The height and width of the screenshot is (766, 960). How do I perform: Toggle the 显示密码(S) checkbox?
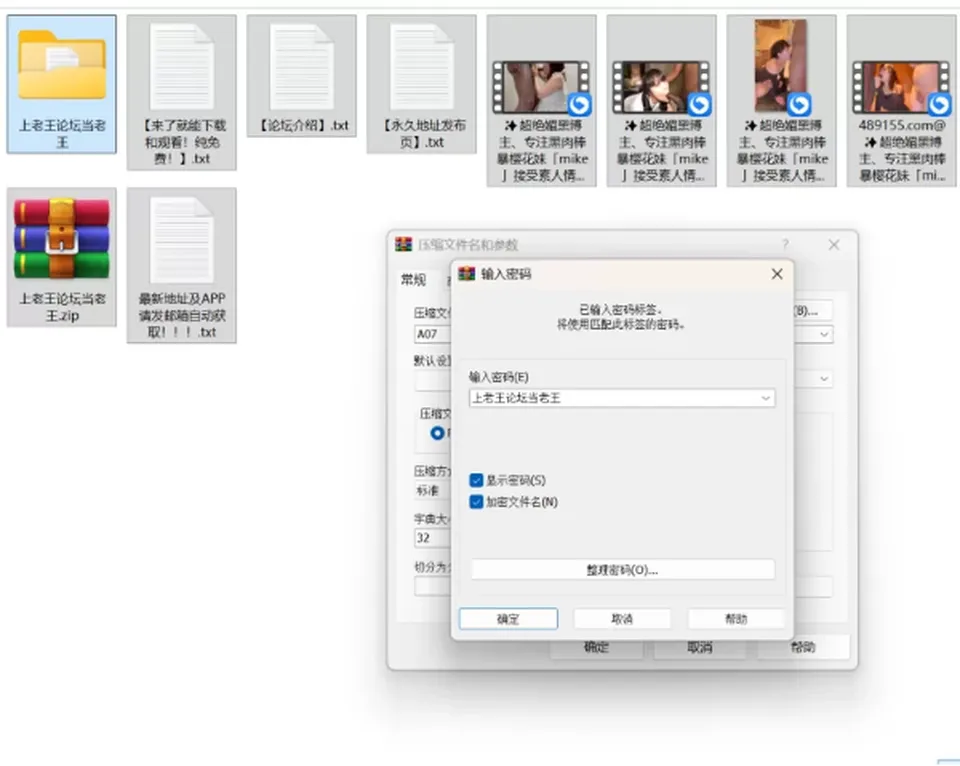(x=476, y=480)
